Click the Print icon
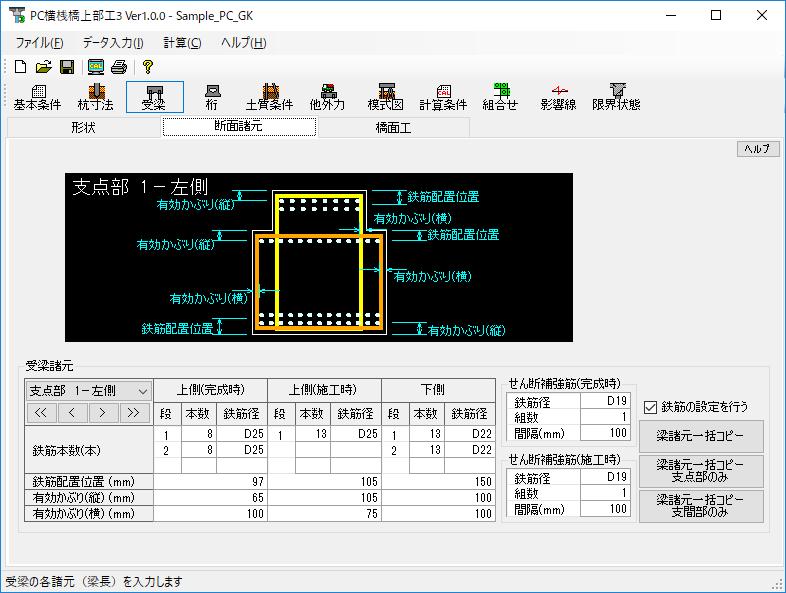 (x=119, y=67)
